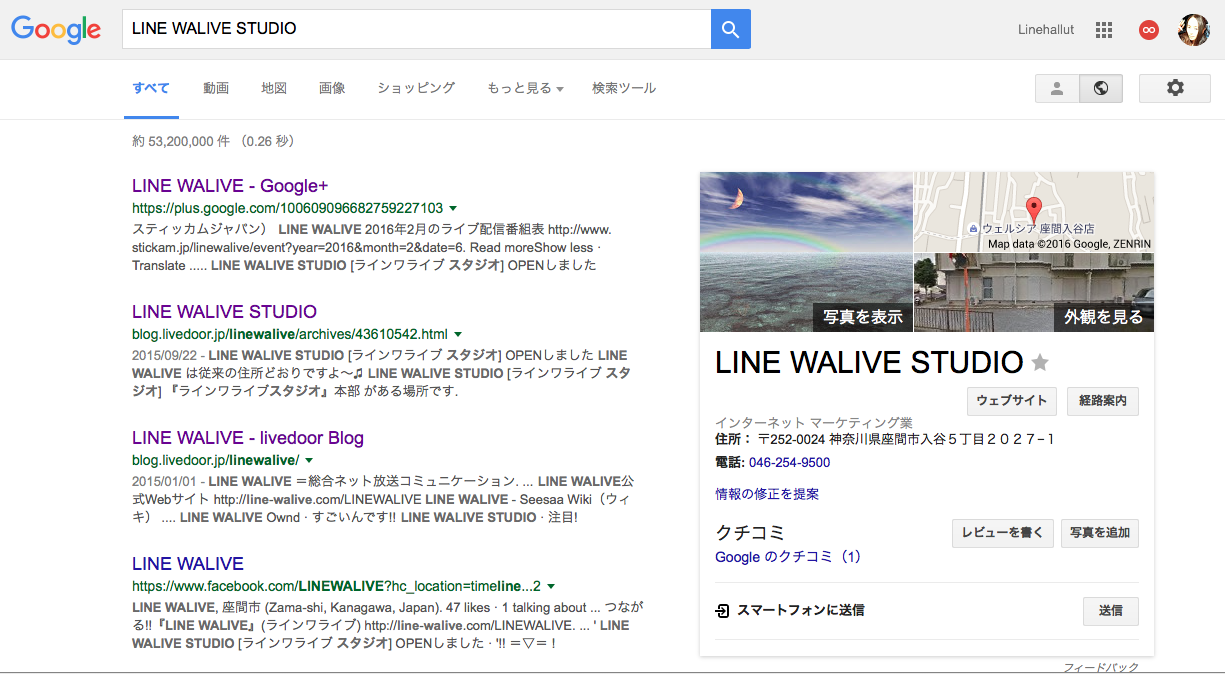The image size is (1225, 674).
Task: Open 写真を表示 photo thumbnail
Action: tap(806, 252)
